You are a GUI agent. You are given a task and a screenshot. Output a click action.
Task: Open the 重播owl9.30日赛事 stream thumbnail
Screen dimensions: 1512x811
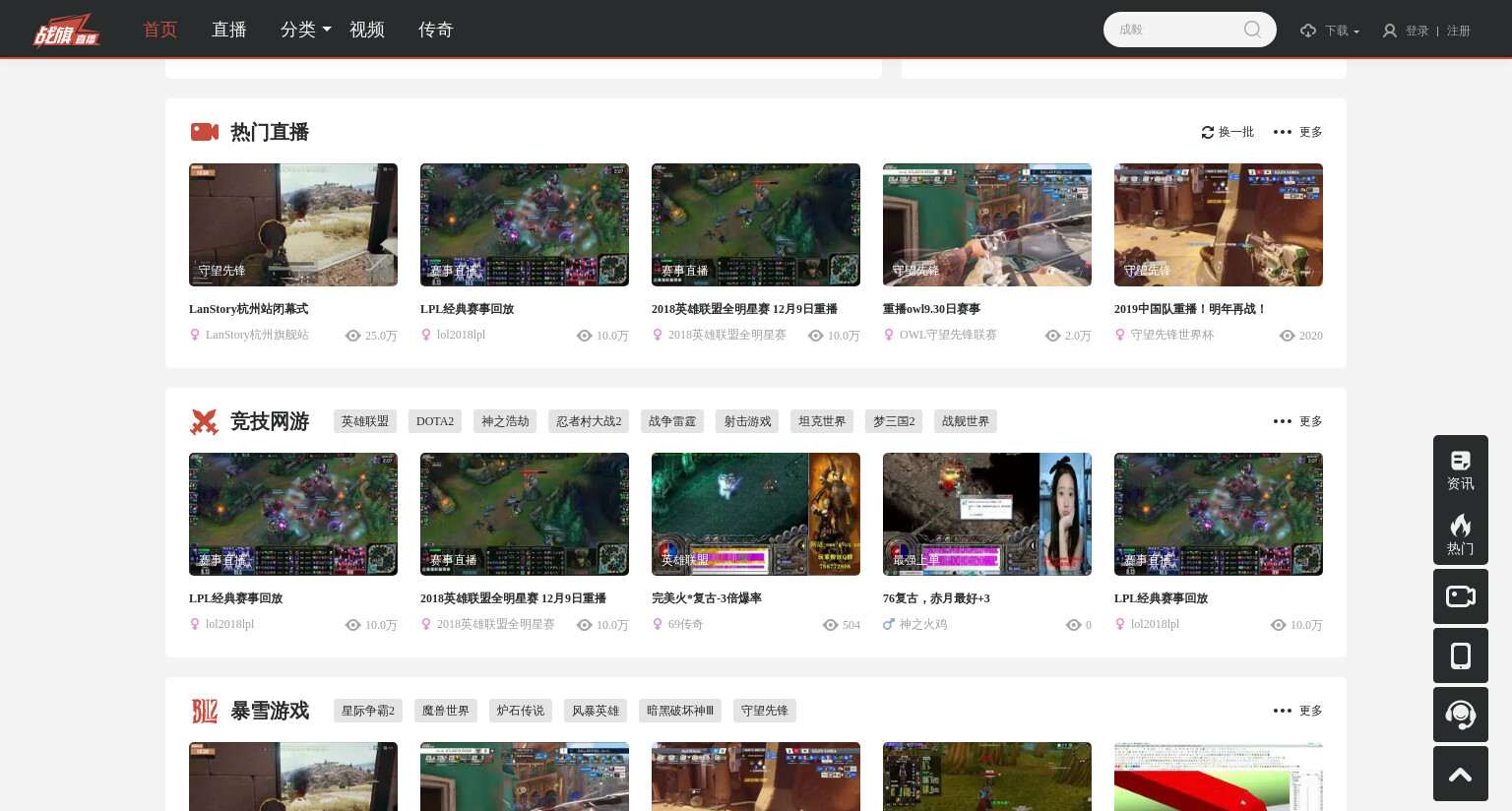pyautogui.click(x=987, y=224)
